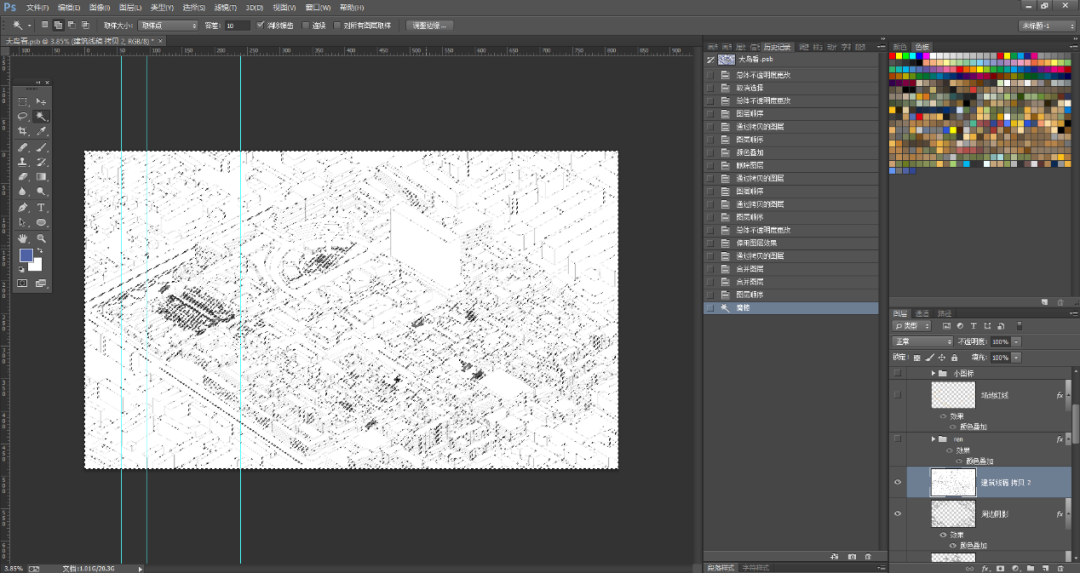This screenshot has height=573, width=1080.
Task: Activate the Hand tool
Action: pos(23,238)
